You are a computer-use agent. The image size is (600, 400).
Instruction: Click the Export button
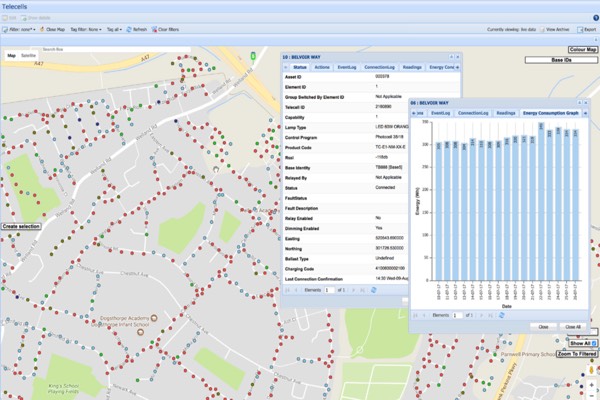[x=587, y=29]
